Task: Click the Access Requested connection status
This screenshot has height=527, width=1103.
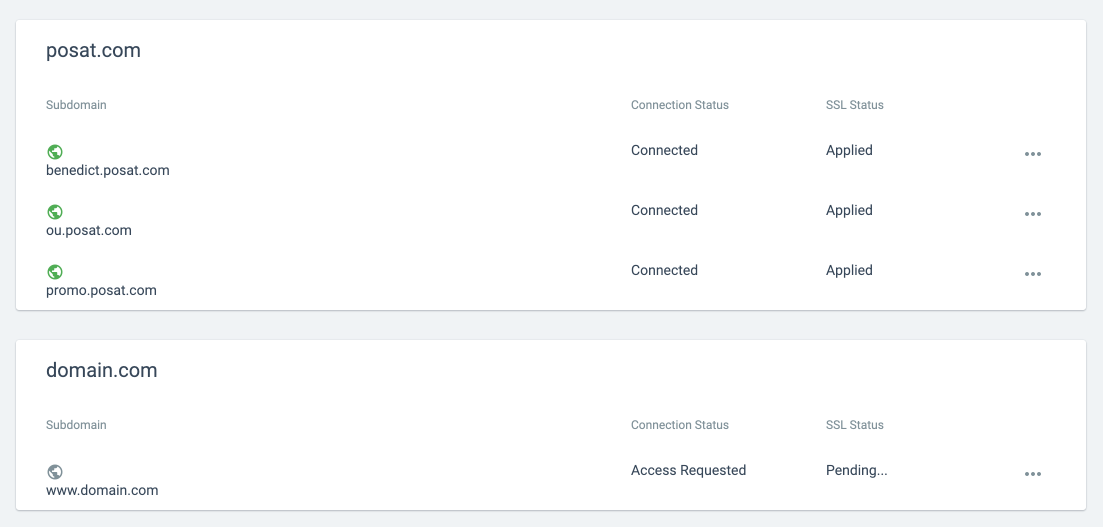Action: pos(688,470)
